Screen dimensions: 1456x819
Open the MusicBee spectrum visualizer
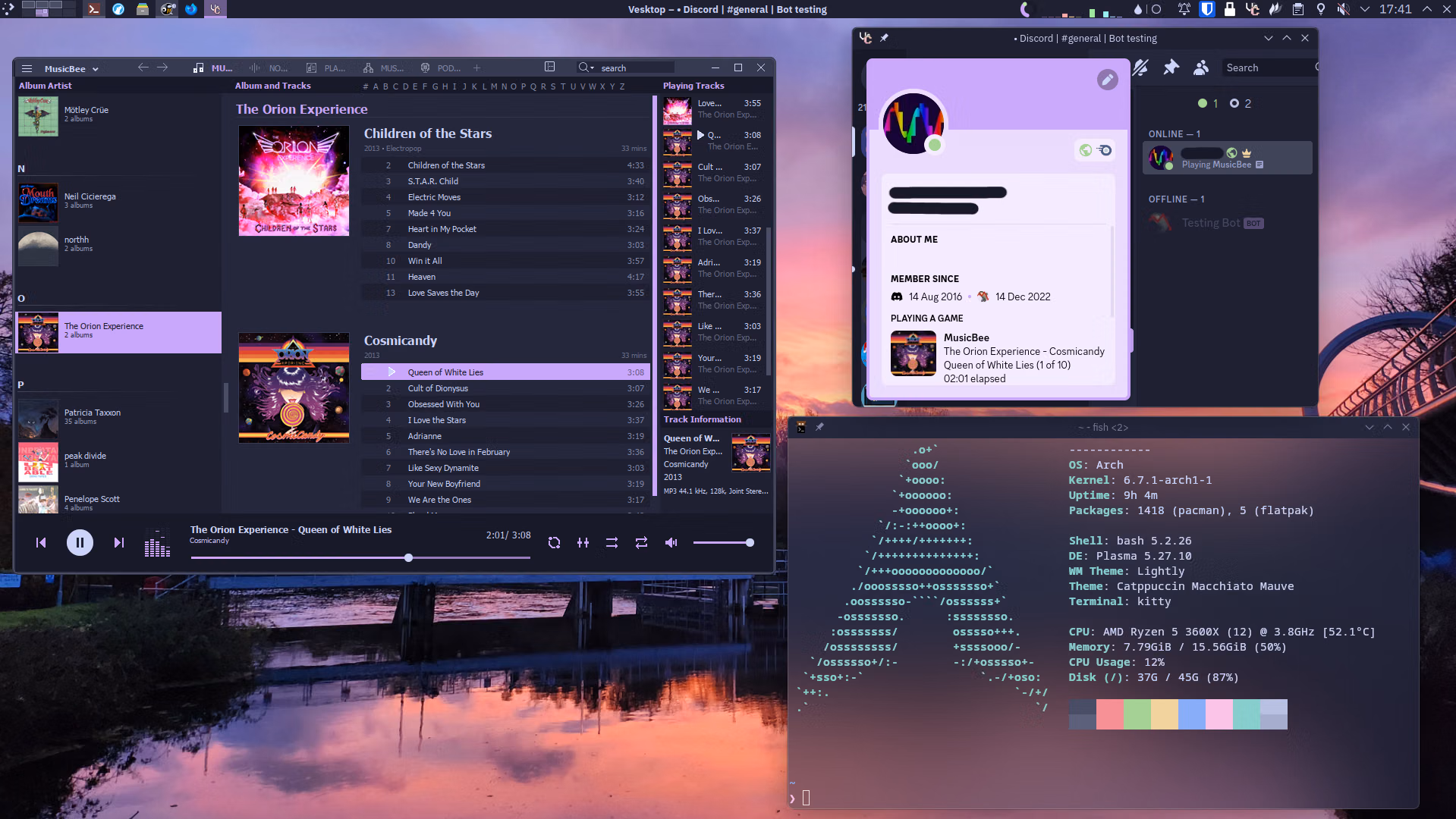pos(157,544)
